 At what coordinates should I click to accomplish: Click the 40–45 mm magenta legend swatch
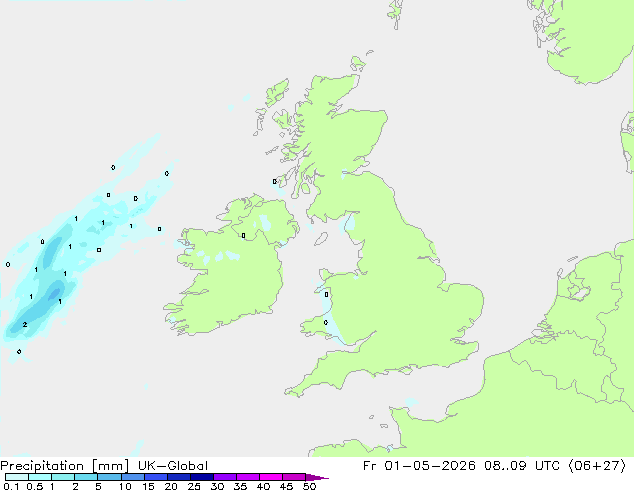(271, 477)
